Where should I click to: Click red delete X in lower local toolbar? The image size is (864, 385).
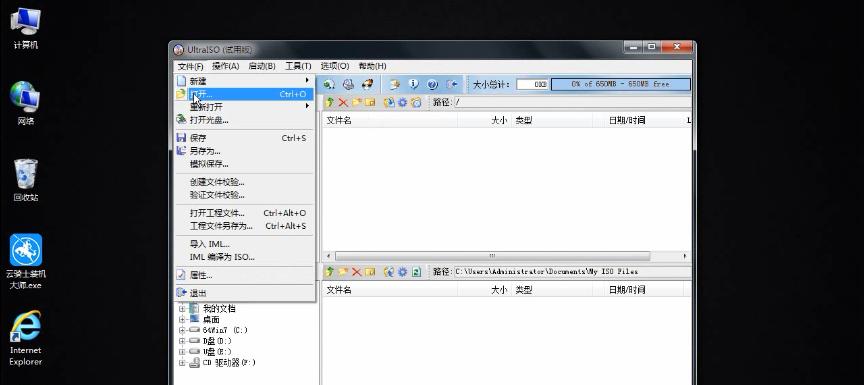tap(357, 272)
